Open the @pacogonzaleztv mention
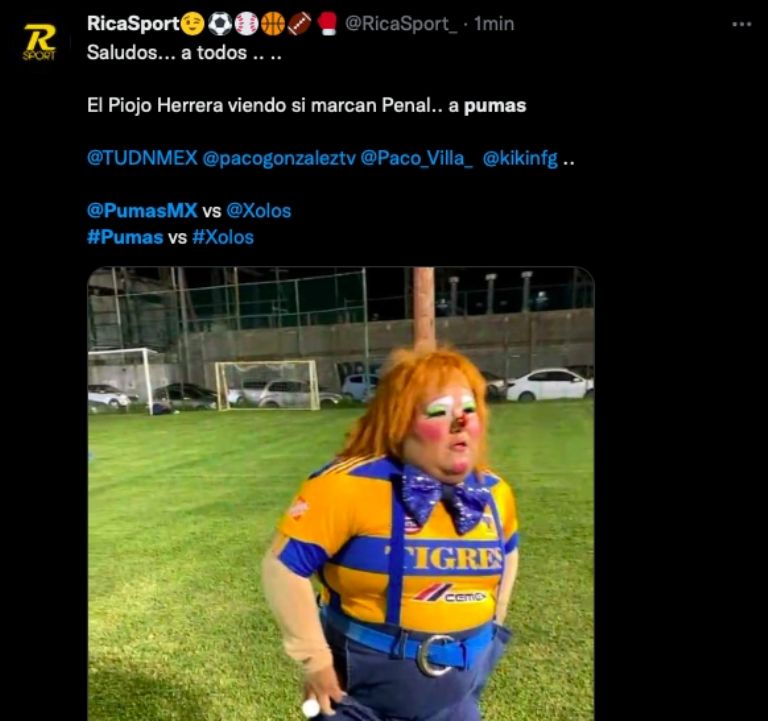 279,158
